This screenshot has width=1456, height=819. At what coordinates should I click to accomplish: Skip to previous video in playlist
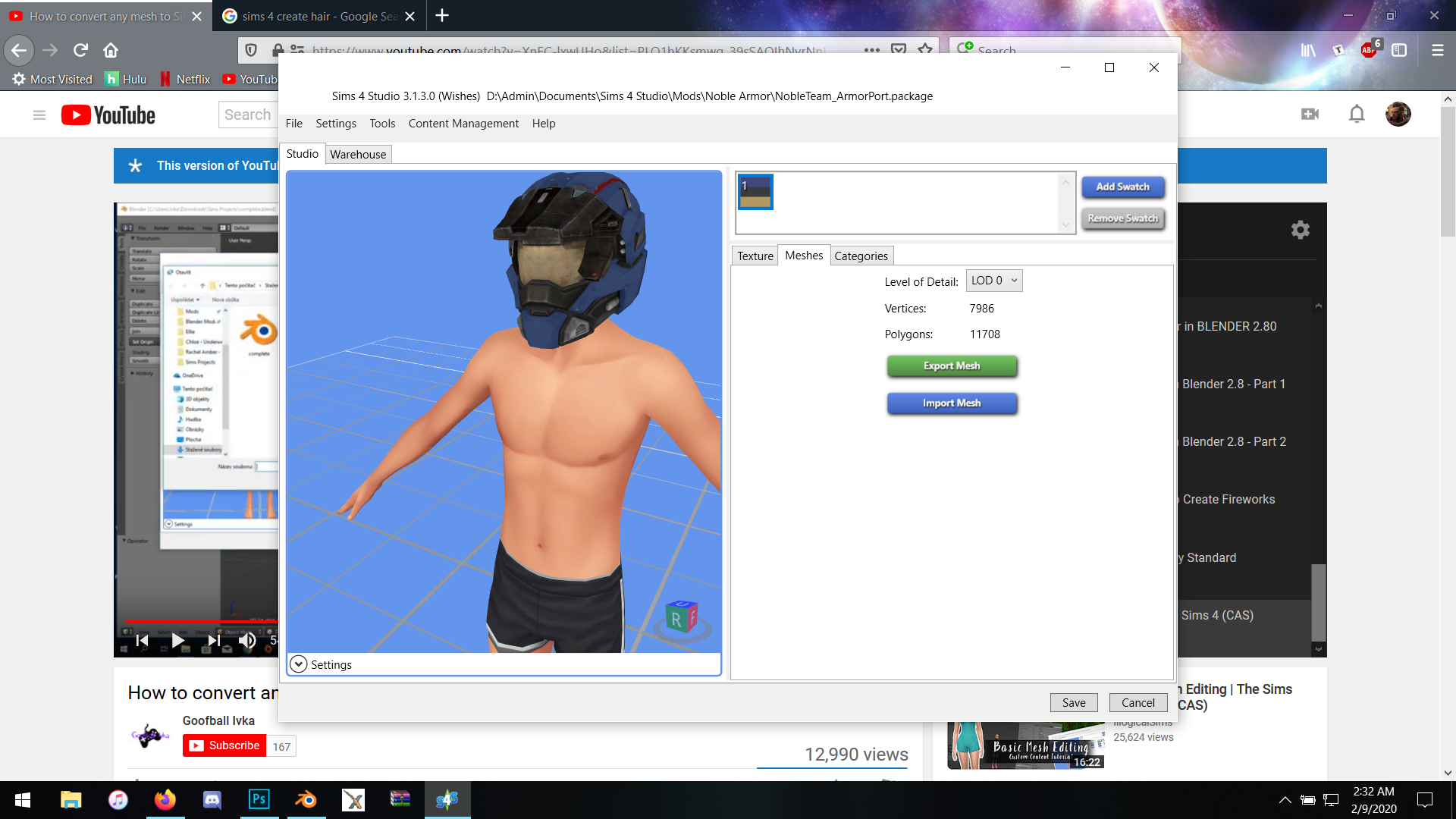[x=142, y=640]
